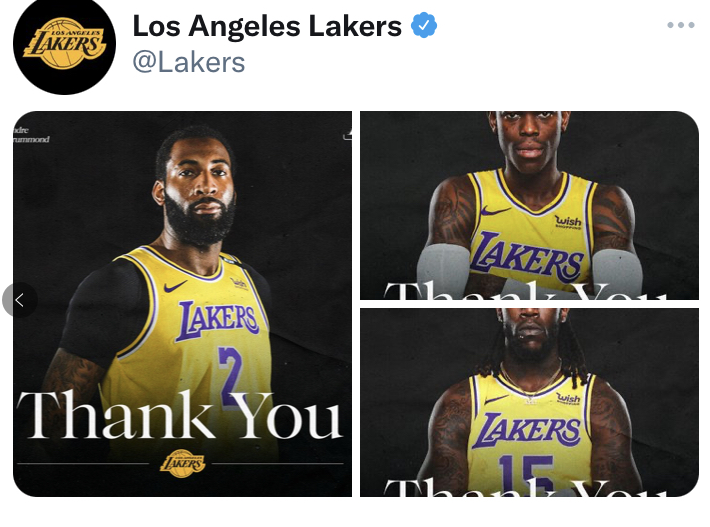Visit the @Lakers handle link

click(189, 62)
